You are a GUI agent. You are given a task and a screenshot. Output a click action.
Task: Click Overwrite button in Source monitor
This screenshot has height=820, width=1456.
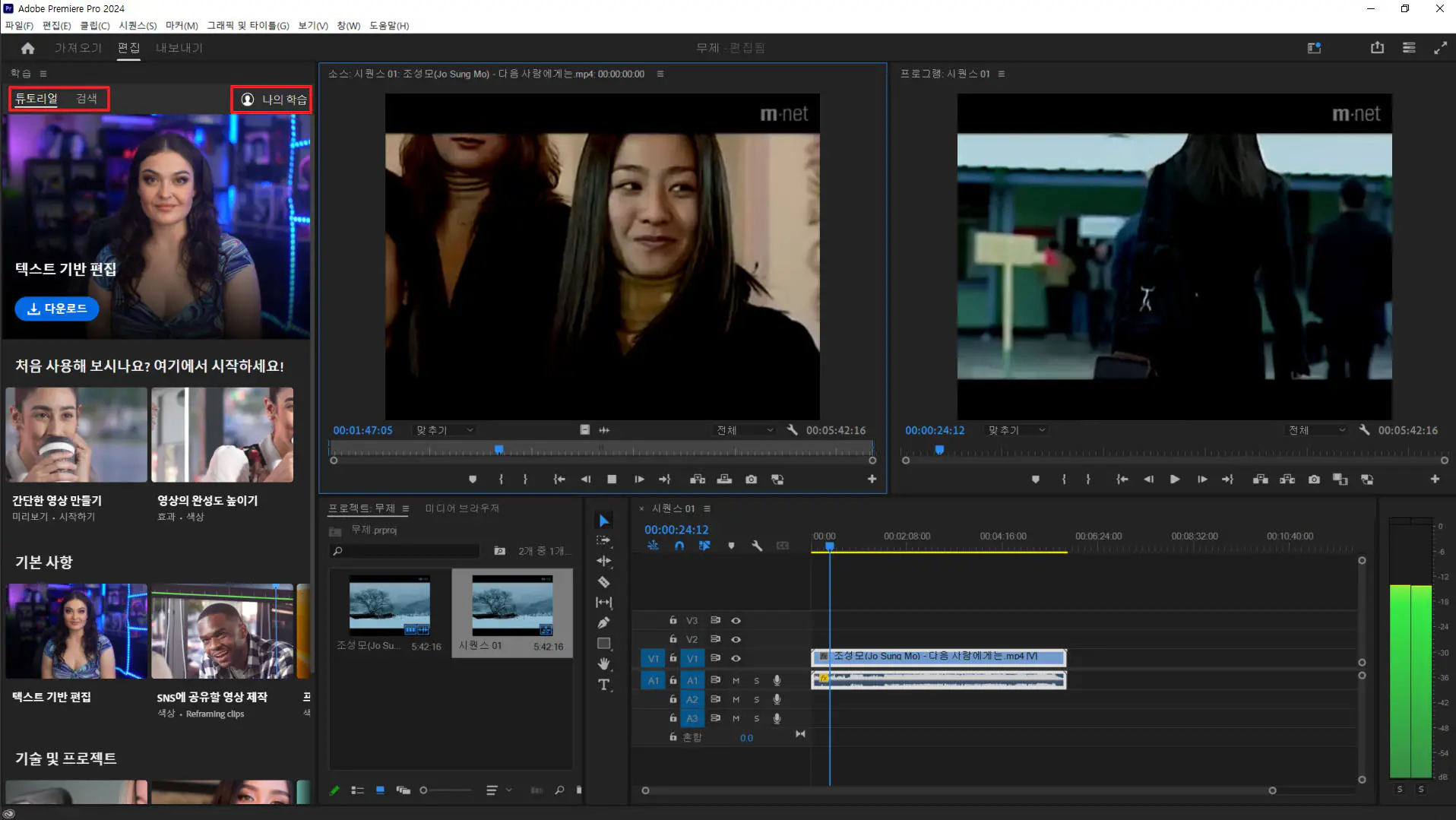coord(724,480)
